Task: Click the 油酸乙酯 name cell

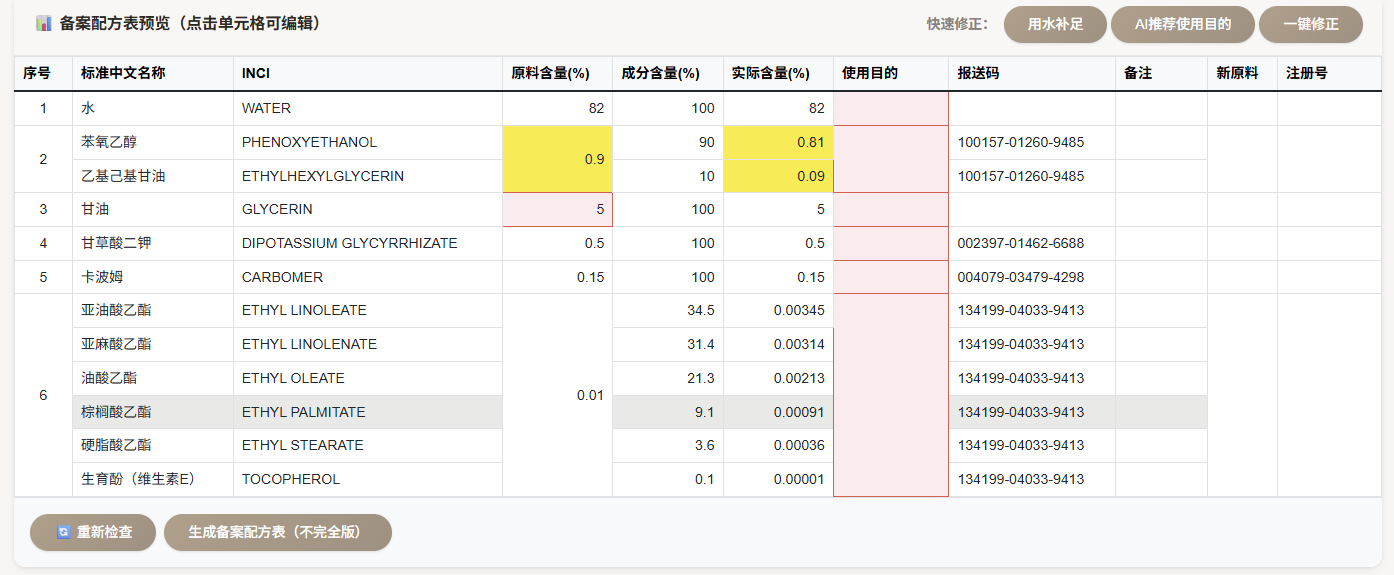Action: coord(153,379)
